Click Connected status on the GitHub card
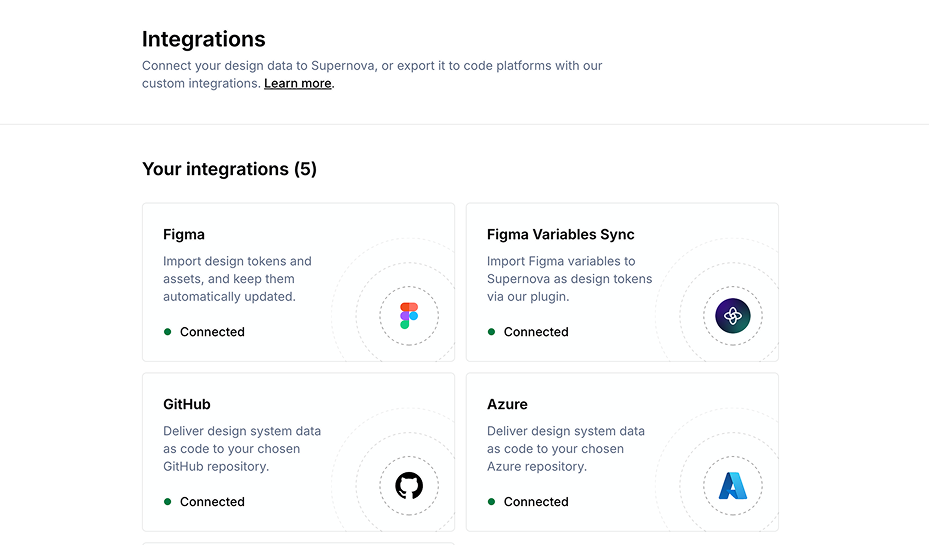929x545 pixels. point(211,502)
